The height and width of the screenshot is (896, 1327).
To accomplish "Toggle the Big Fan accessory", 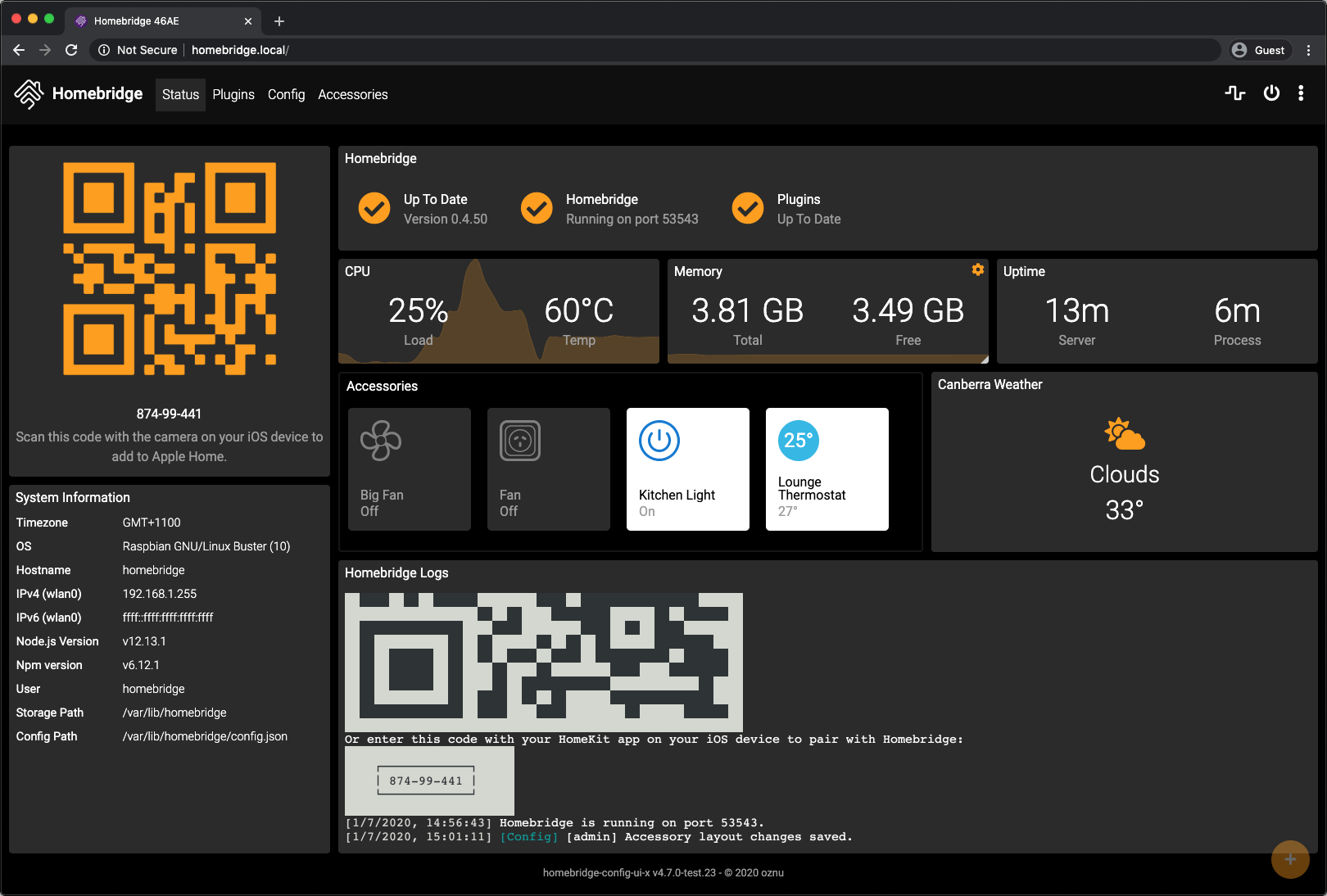I will [x=410, y=469].
